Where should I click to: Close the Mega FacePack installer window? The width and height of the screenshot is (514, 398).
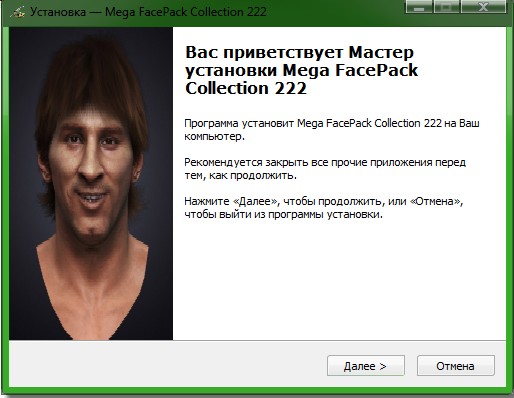483,7
